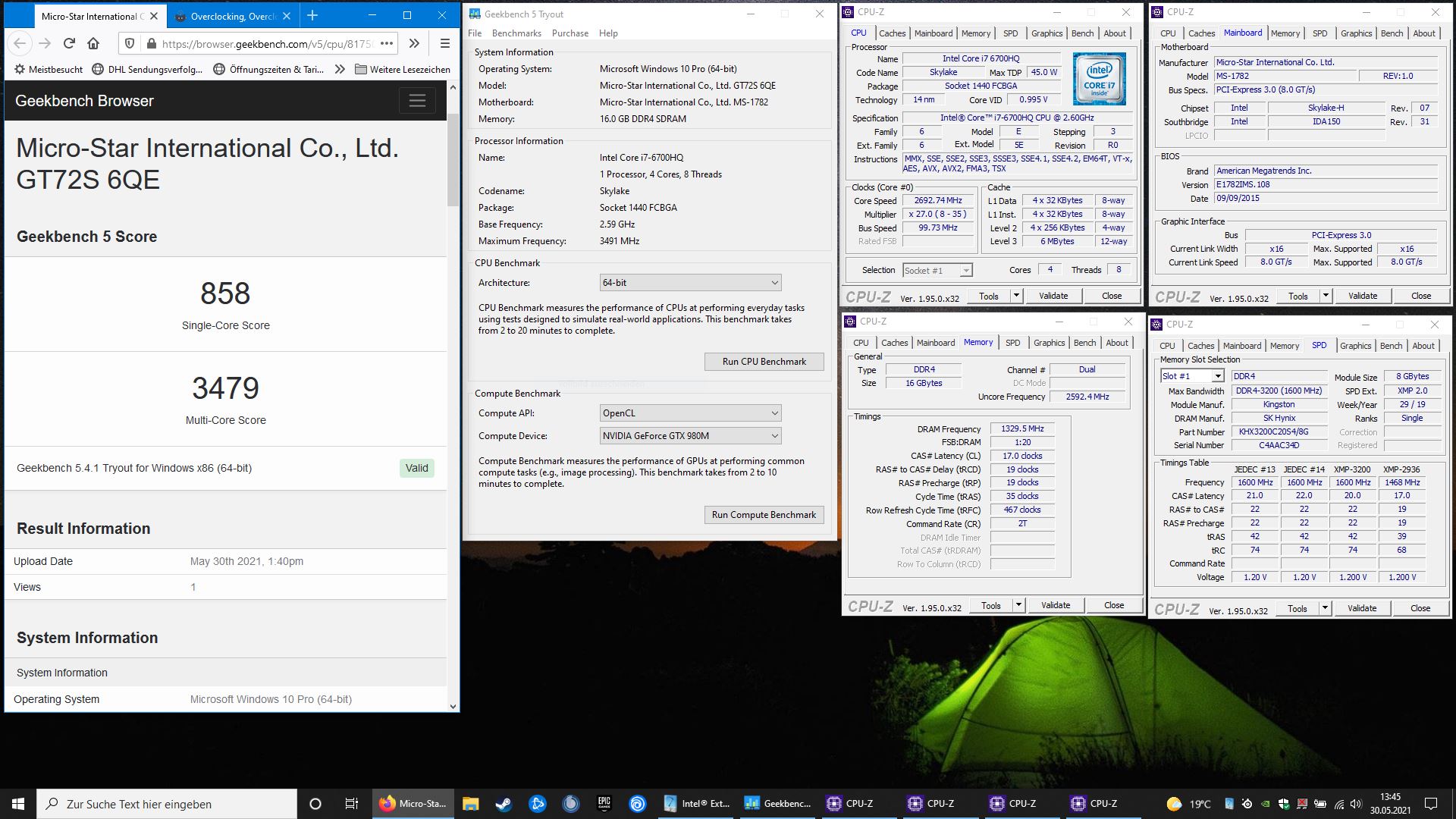Open network status tray icon
Screen dimensions: 1456x819
[x=1339, y=804]
